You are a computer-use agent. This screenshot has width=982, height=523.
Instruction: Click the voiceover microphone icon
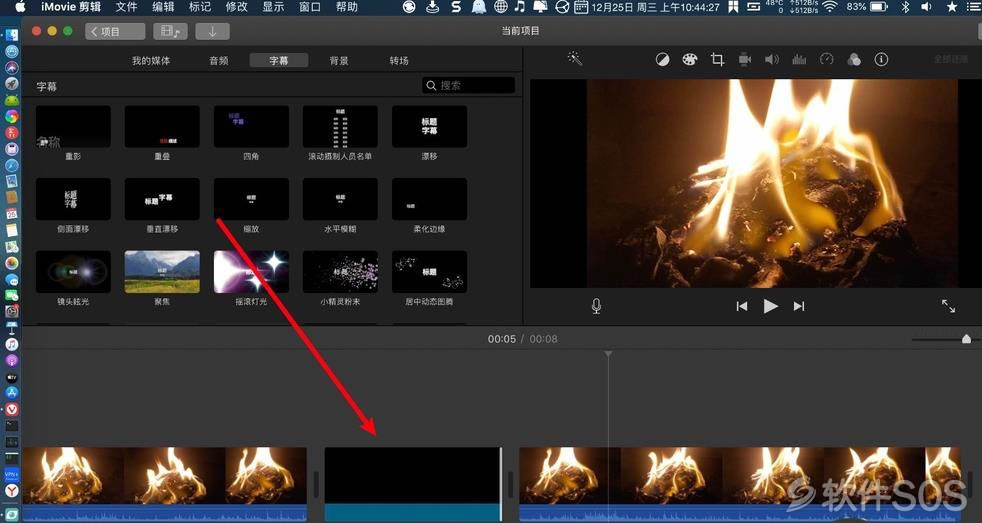pos(596,306)
